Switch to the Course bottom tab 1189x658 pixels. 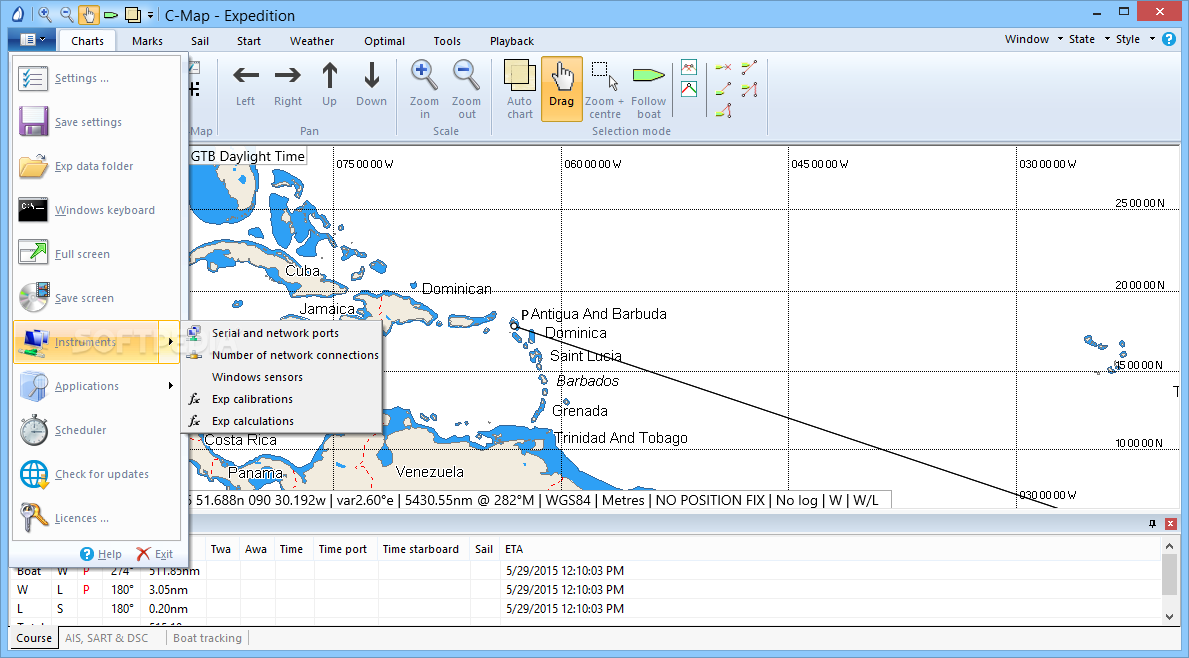(x=34, y=638)
